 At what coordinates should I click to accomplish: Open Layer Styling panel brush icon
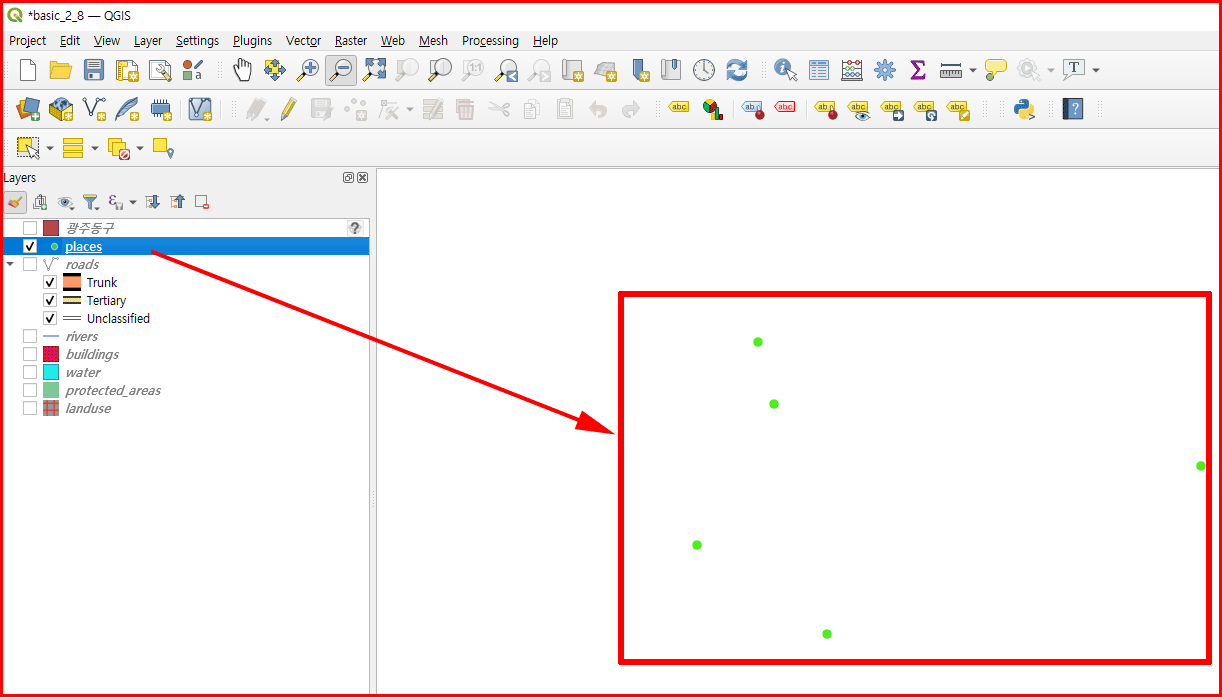(15, 202)
